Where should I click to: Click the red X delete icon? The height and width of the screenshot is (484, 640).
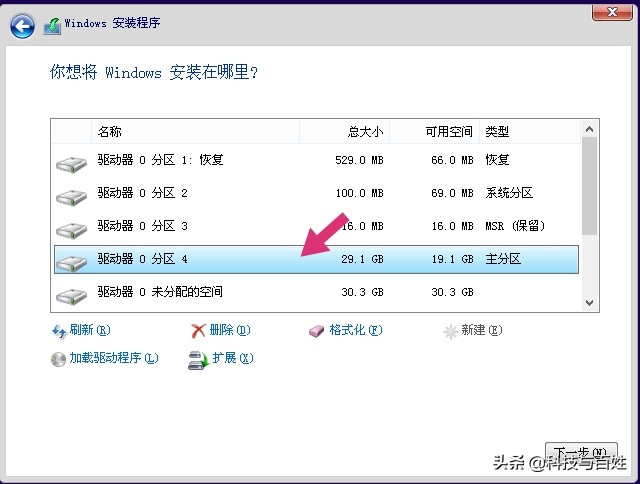coord(198,331)
